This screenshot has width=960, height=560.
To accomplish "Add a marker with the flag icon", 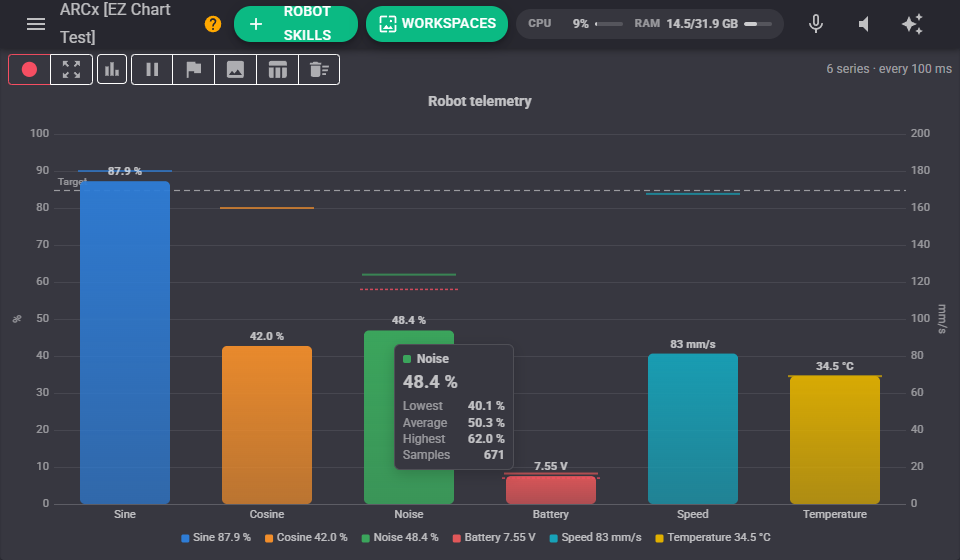I will pos(193,69).
